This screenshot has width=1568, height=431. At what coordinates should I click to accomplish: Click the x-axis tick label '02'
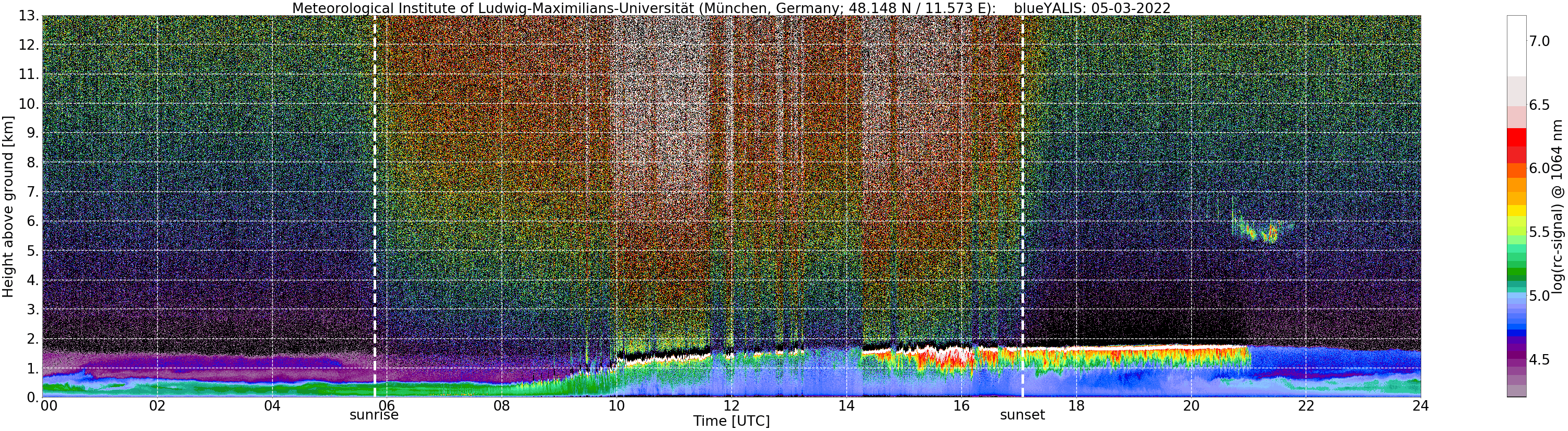tap(157, 405)
